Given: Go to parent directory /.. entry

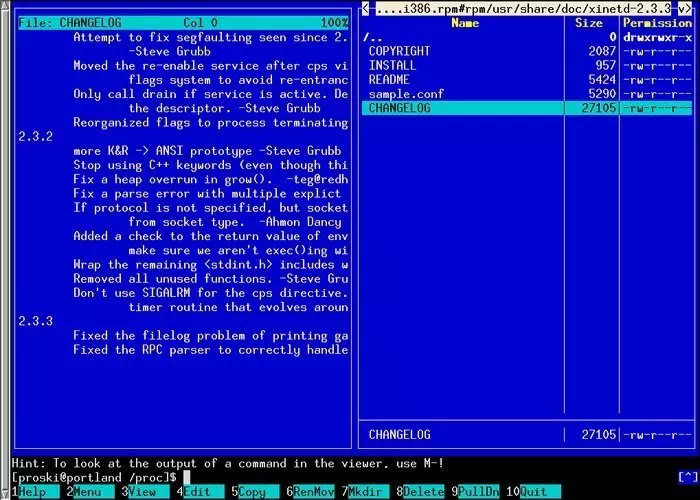Looking at the screenshot, I should 527,38.
